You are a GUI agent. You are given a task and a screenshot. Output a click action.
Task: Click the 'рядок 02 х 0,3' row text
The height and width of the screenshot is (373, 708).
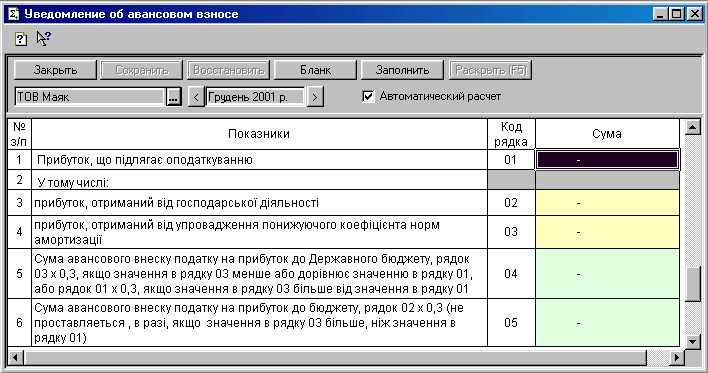(x=259, y=322)
